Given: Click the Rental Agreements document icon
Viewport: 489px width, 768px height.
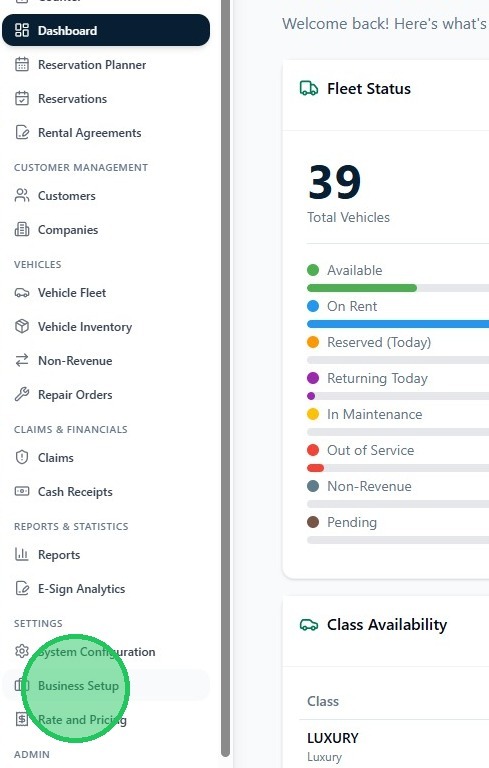Looking at the screenshot, I should pos(22,133).
